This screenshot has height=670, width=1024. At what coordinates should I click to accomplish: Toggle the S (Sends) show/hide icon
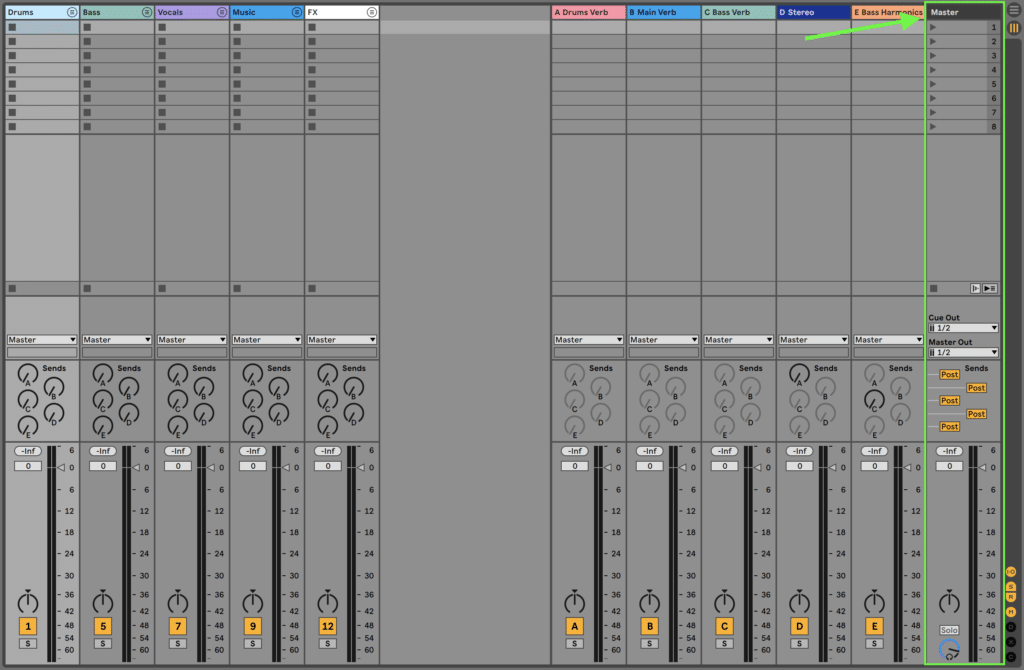[1011, 586]
